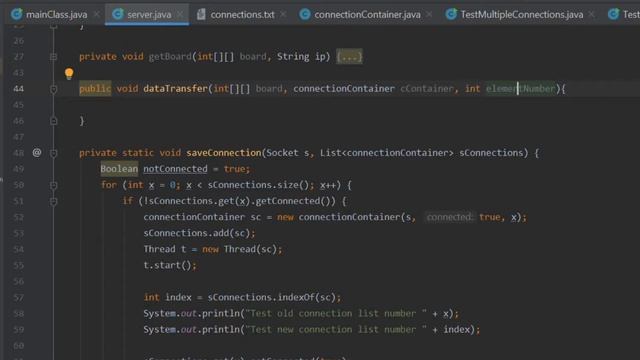640x360 pixels.
Task: Click the highlighted Boolean type on line 49
Action: 119,169
